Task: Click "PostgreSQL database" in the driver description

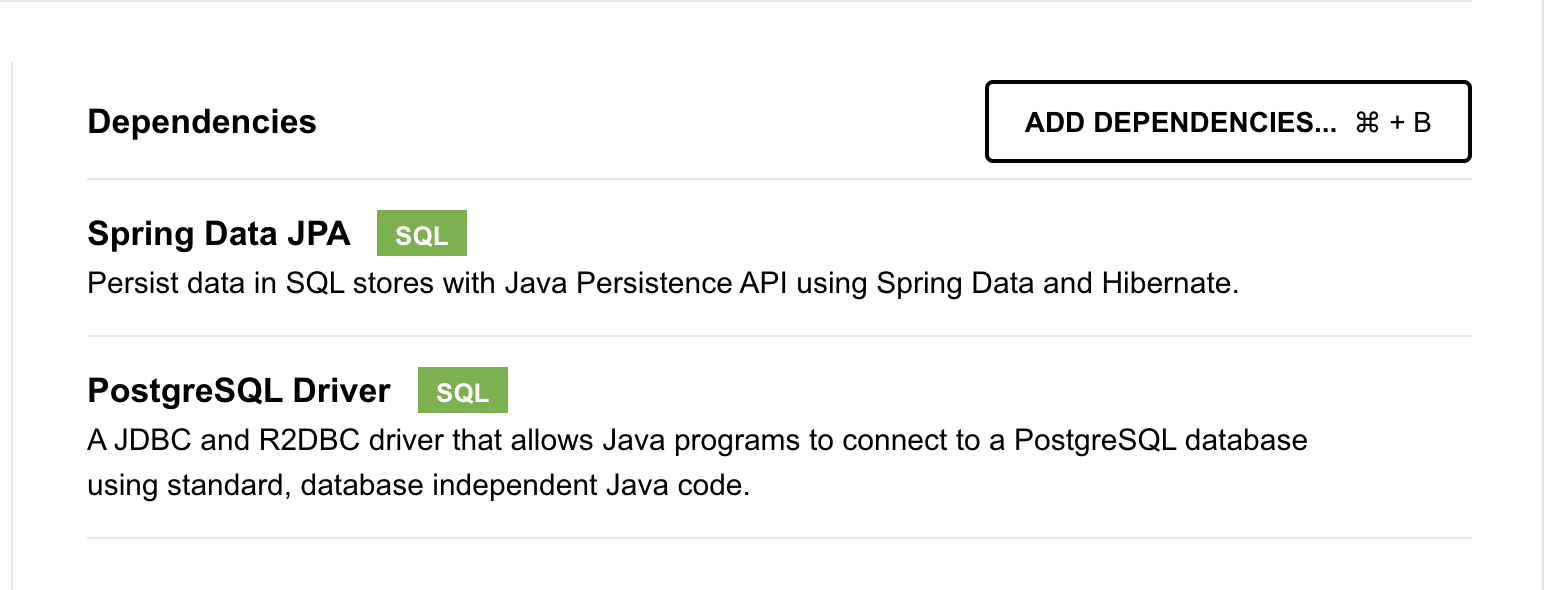Action: click(1161, 441)
